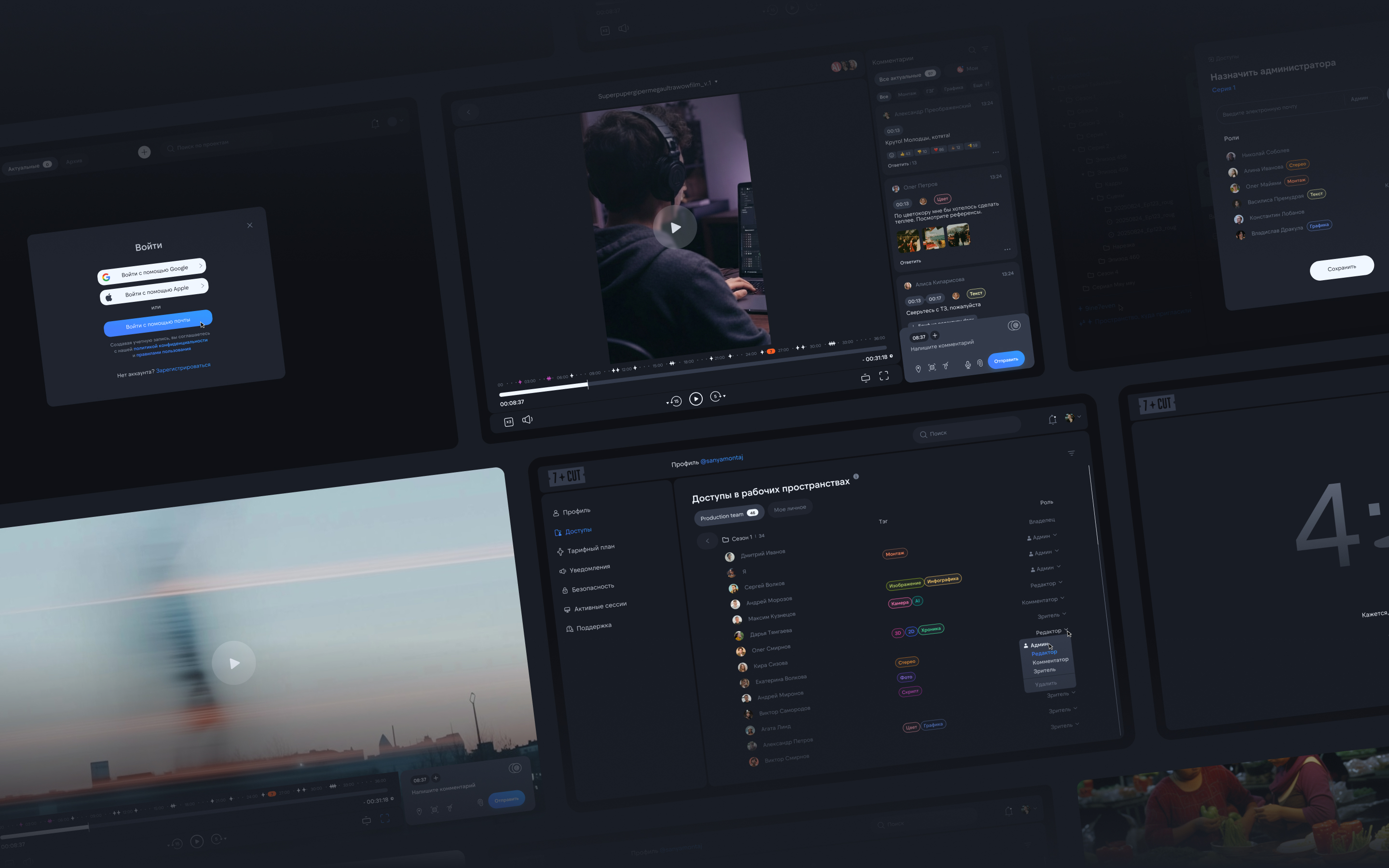Click the plus icon next to the 08:37 timecode above Отправить
The height and width of the screenshot is (868, 1389).
click(x=934, y=335)
